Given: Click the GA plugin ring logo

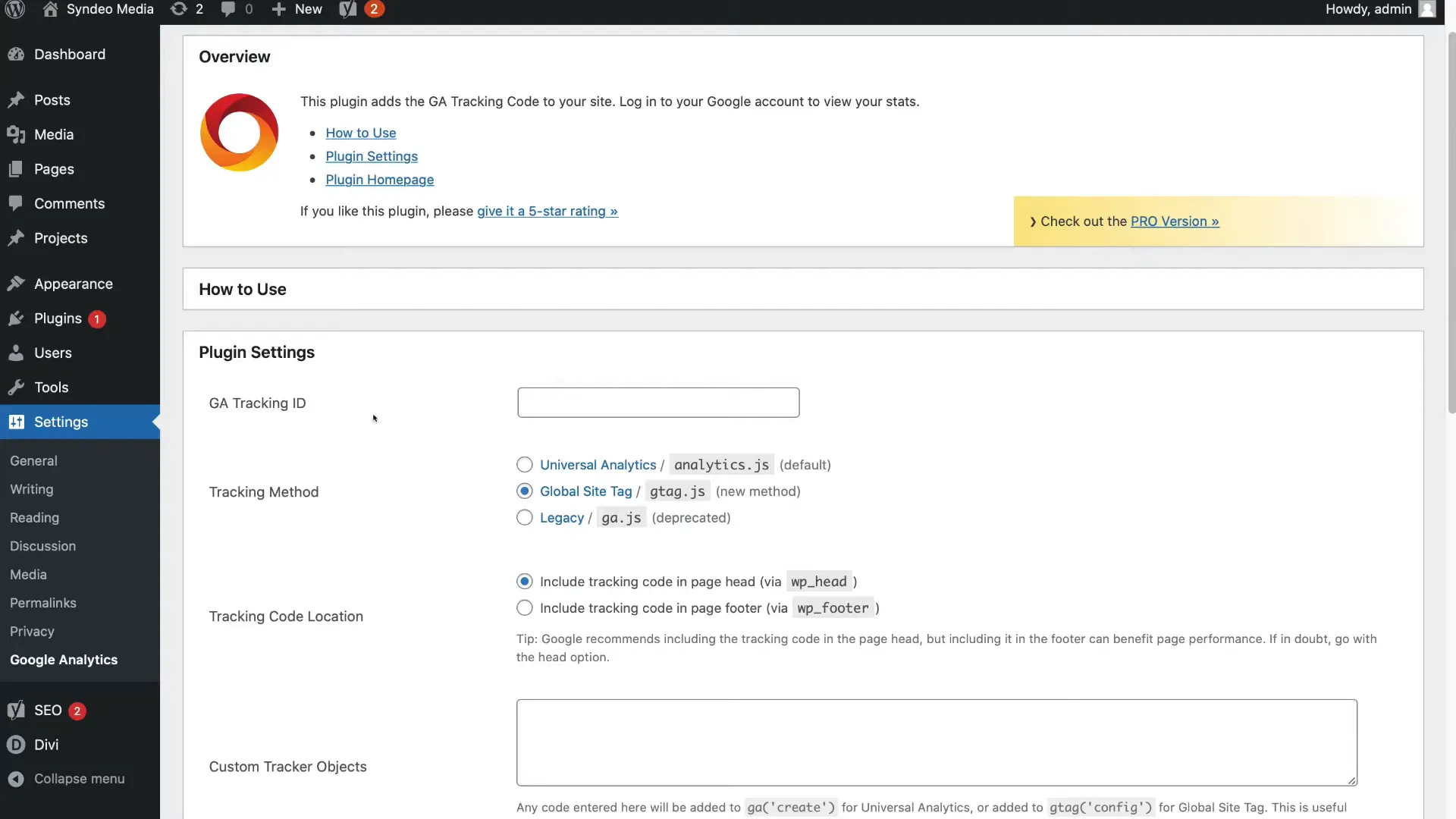Looking at the screenshot, I should click(x=239, y=133).
